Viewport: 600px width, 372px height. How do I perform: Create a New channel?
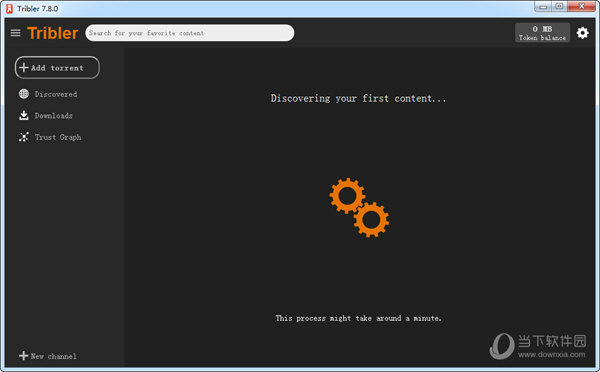54,356
